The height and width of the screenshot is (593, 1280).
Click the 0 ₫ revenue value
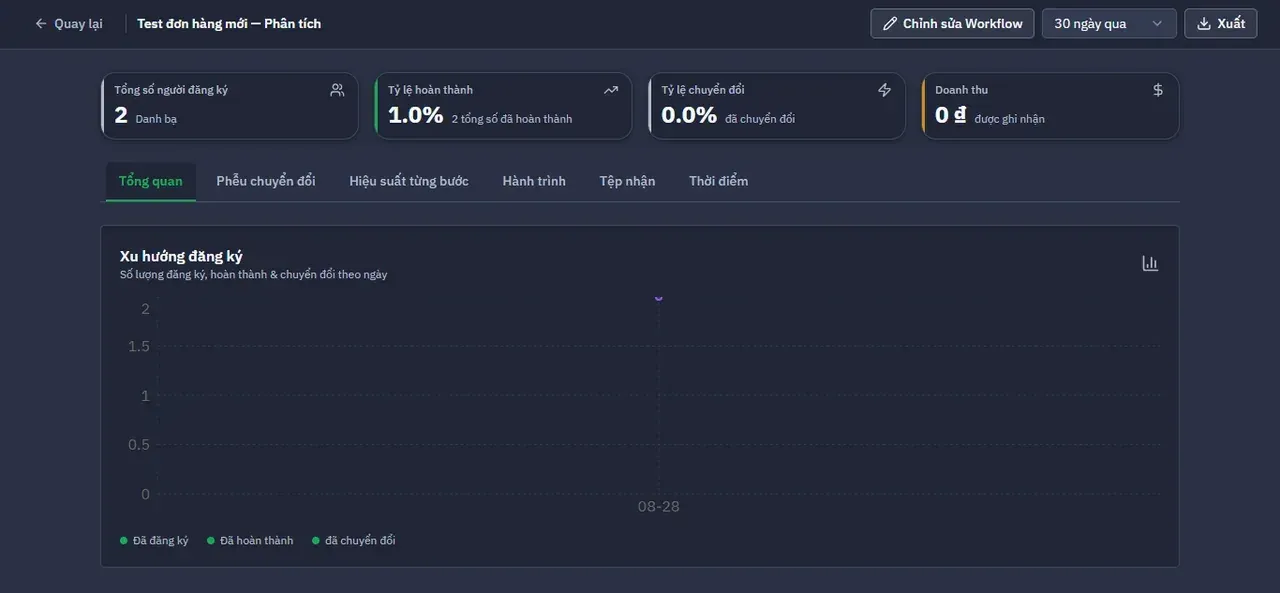pos(950,115)
